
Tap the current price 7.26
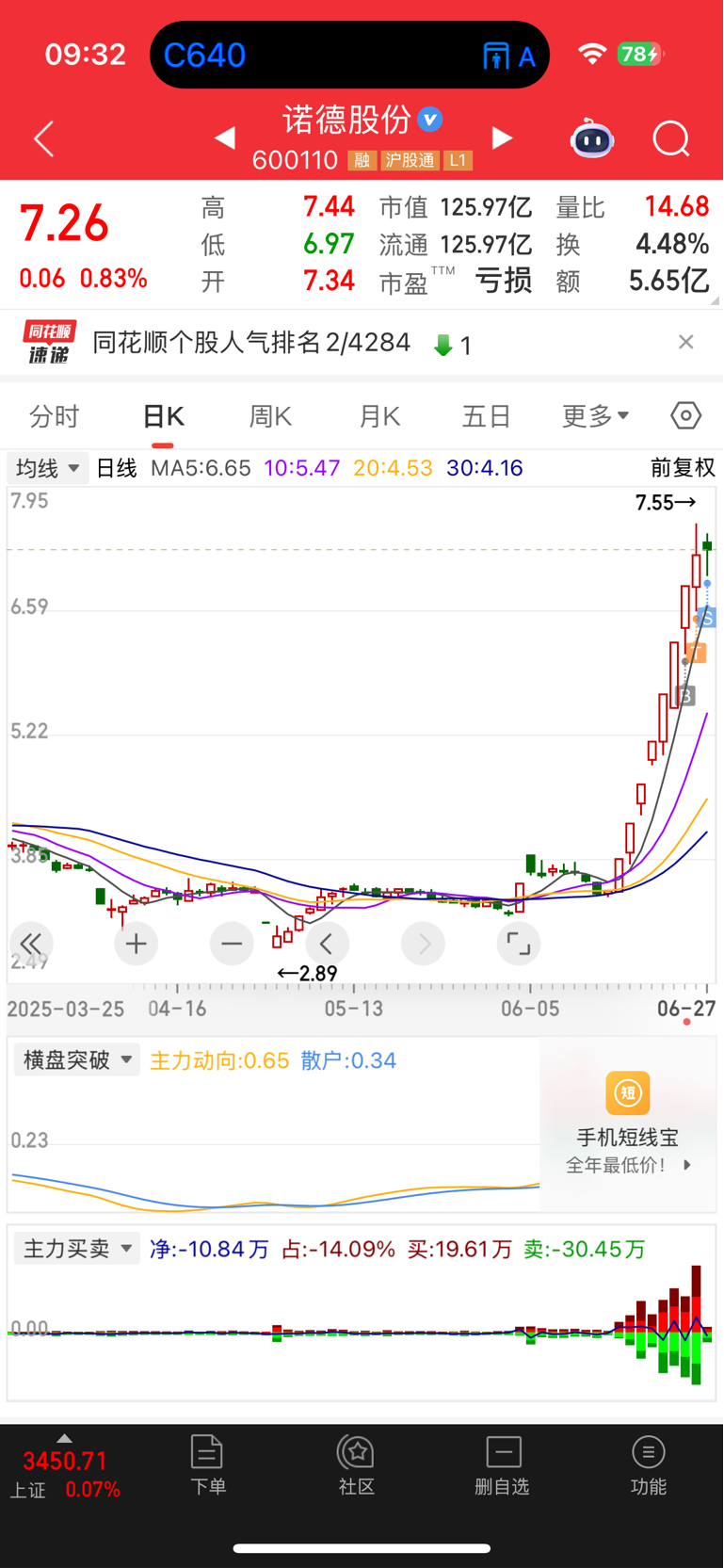pyautogui.click(x=65, y=224)
